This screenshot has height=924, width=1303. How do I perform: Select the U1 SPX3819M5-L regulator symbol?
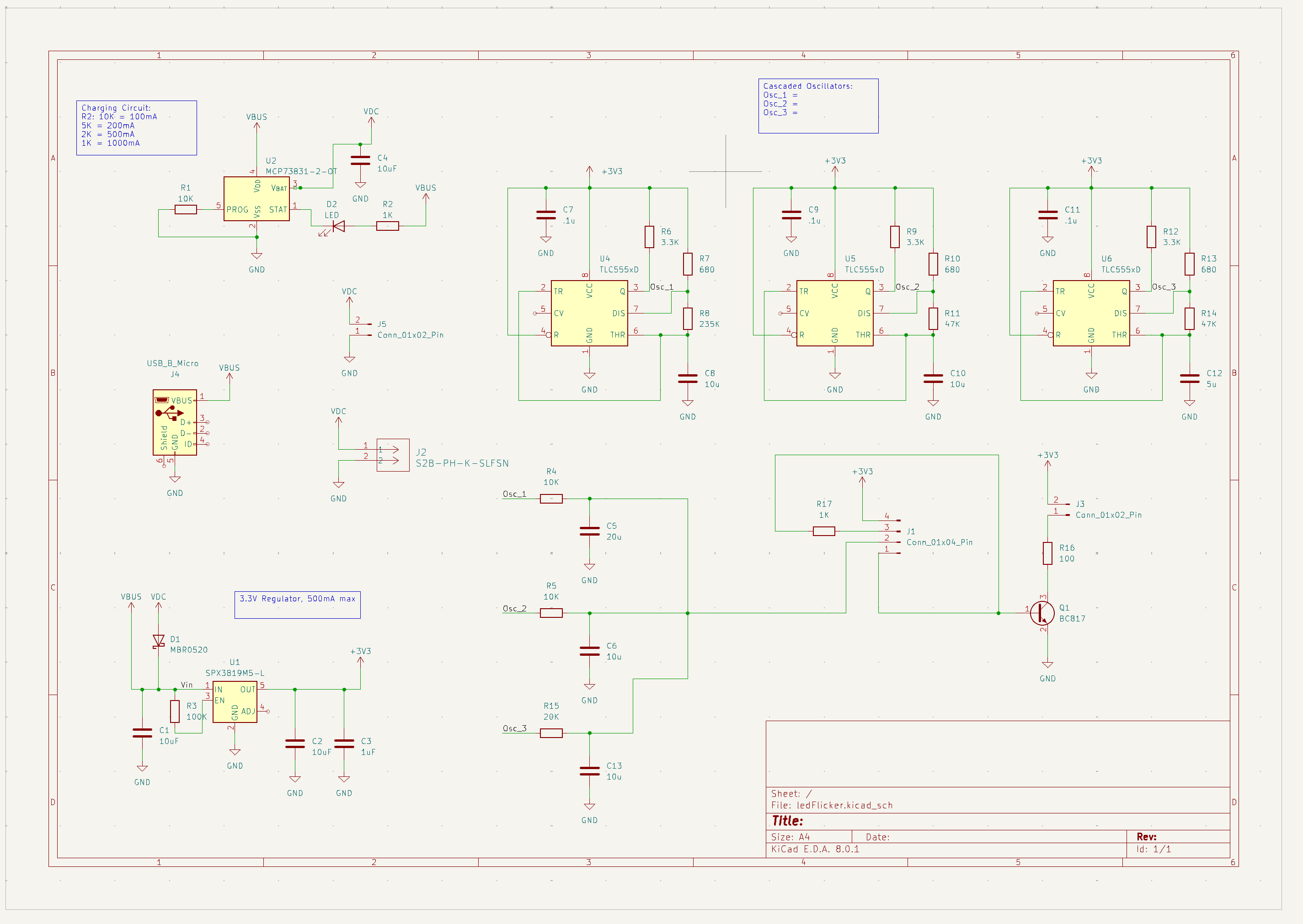coord(235,702)
